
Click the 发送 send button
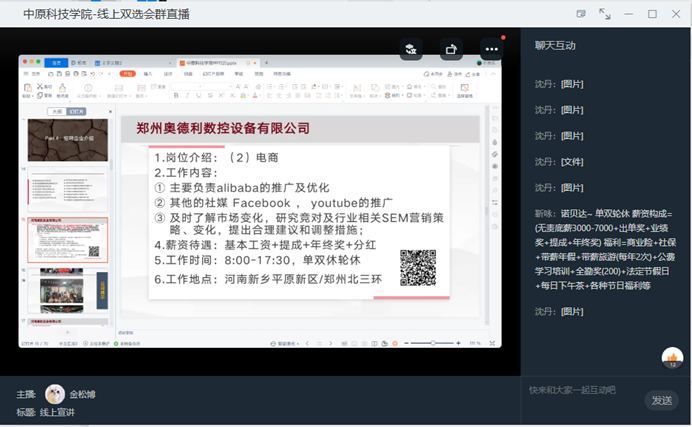click(x=662, y=400)
